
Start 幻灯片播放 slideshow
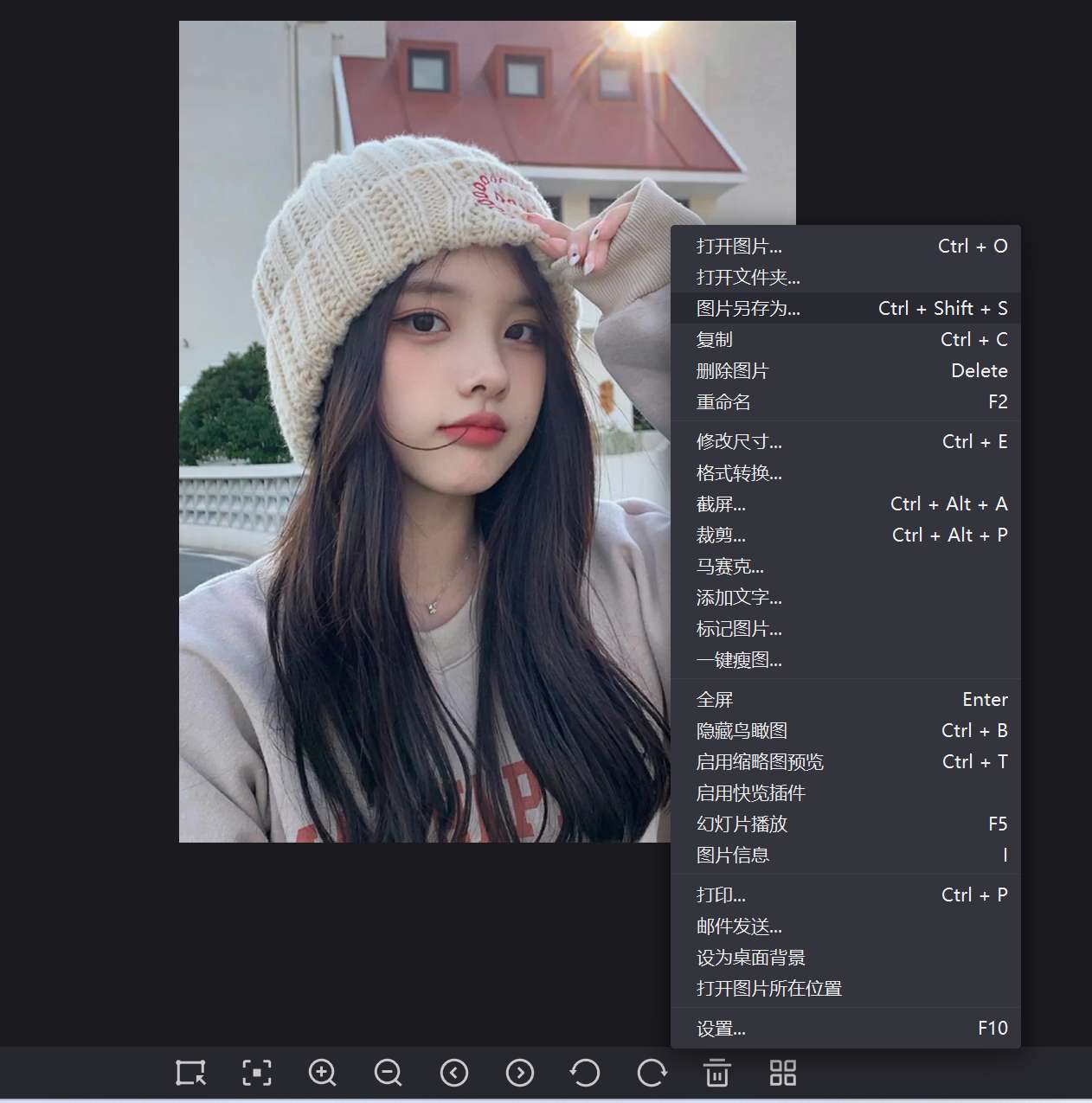(845, 824)
